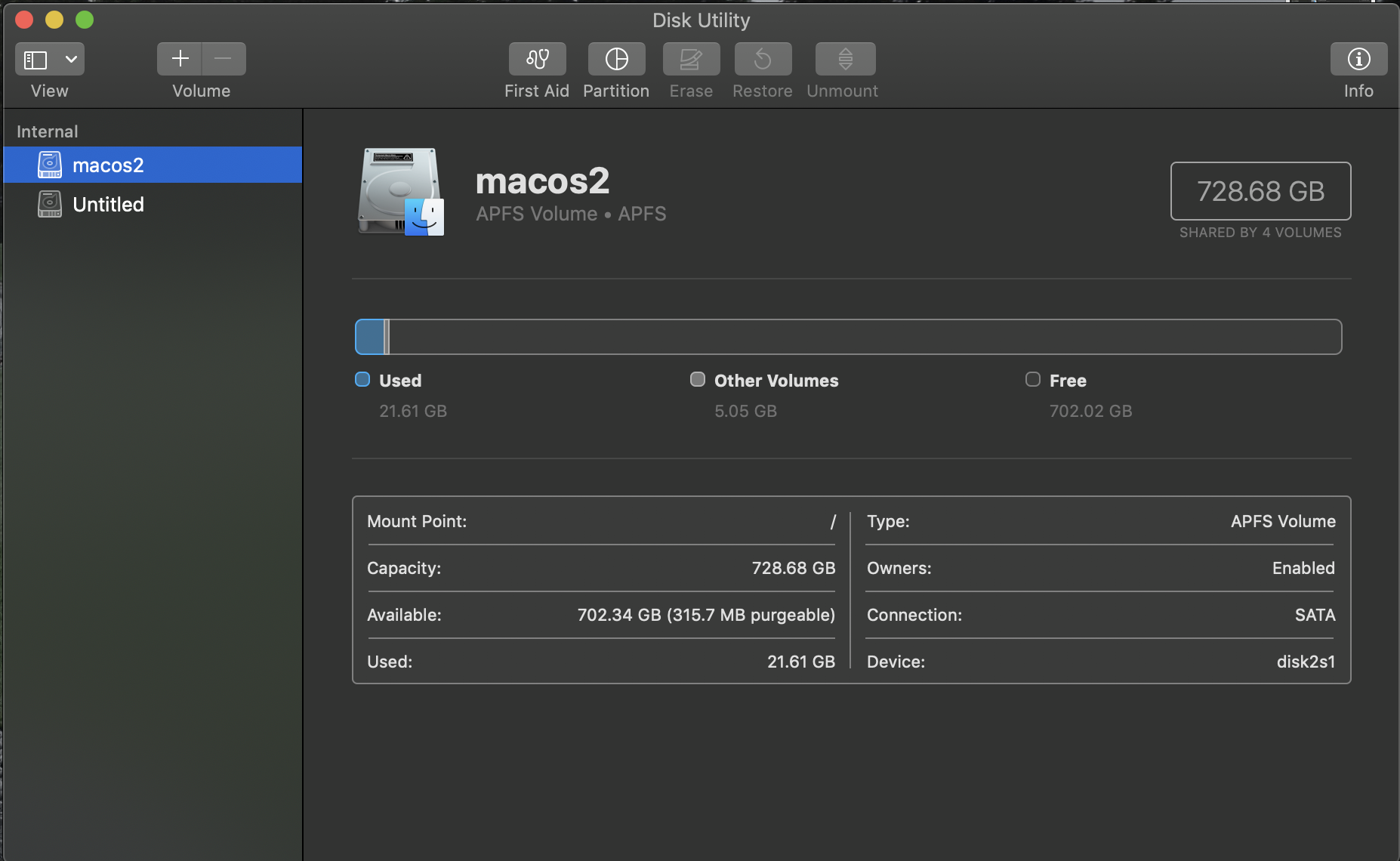
Task: Click the minus Volume remove button
Action: tap(224, 59)
